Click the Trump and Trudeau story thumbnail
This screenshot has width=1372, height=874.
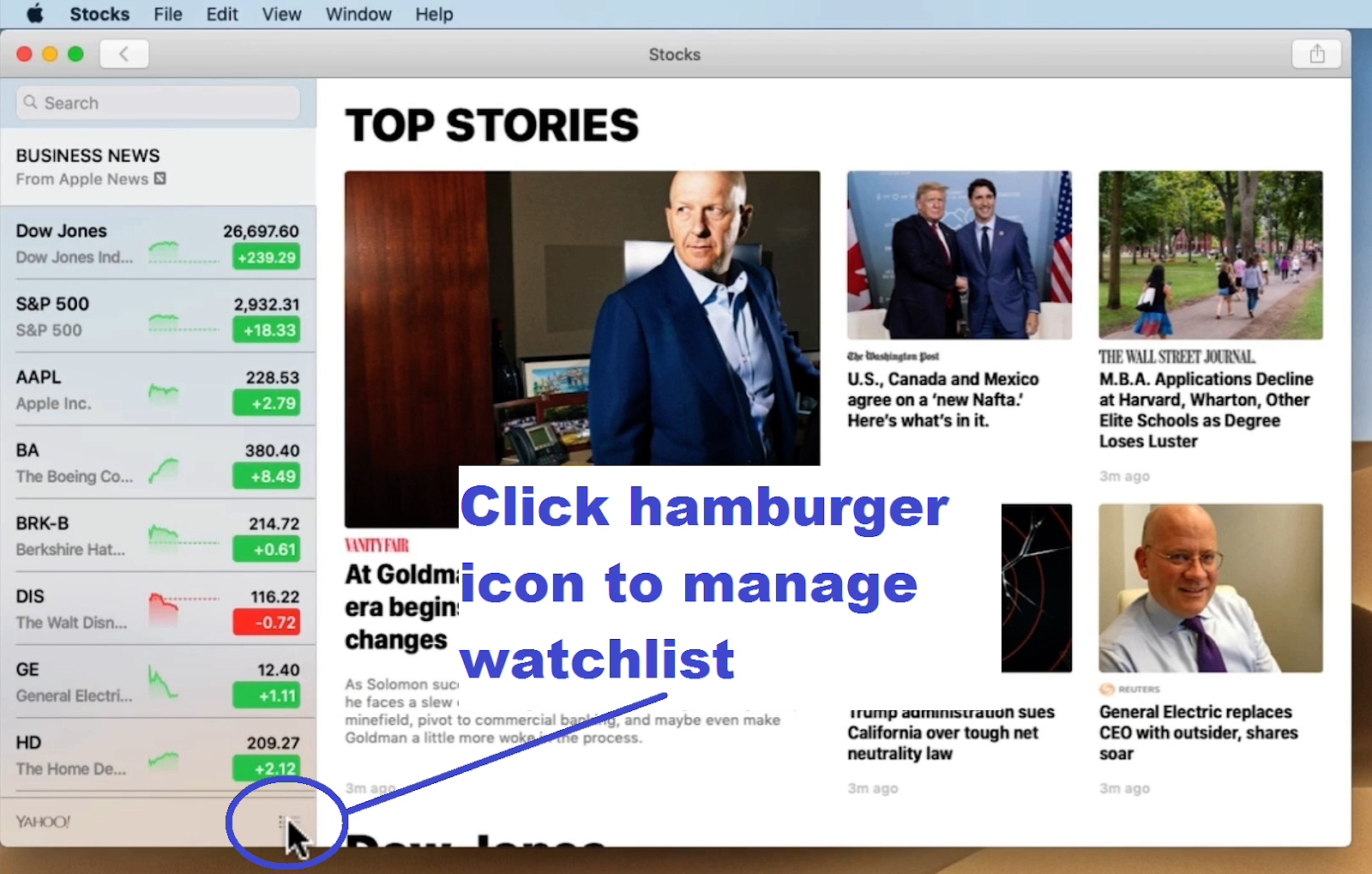pos(960,255)
